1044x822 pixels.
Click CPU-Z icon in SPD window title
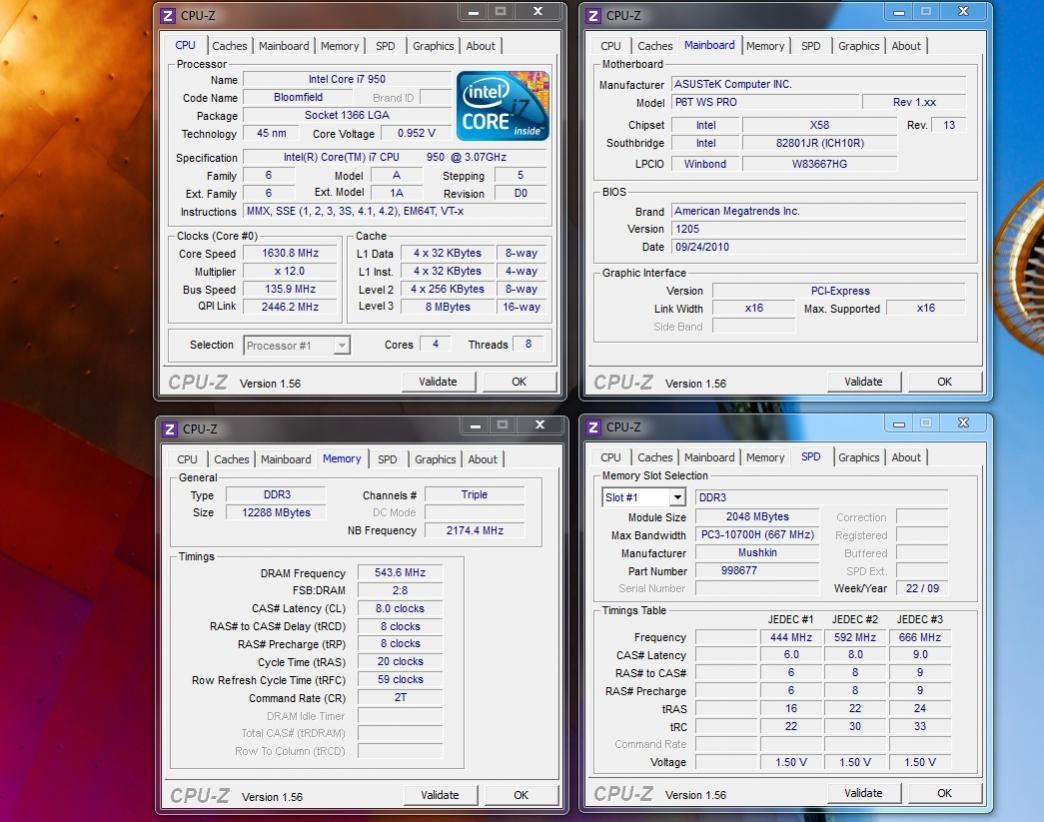point(593,427)
